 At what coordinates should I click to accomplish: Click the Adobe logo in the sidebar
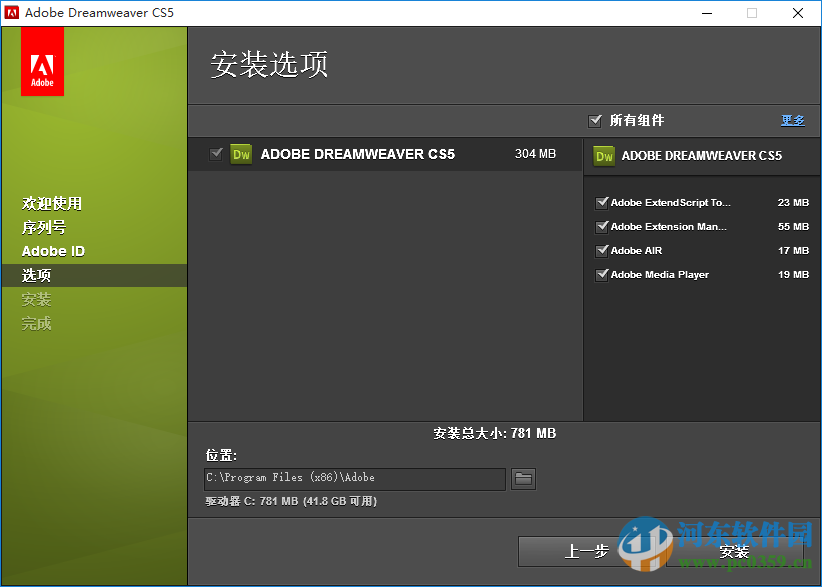(x=41, y=61)
